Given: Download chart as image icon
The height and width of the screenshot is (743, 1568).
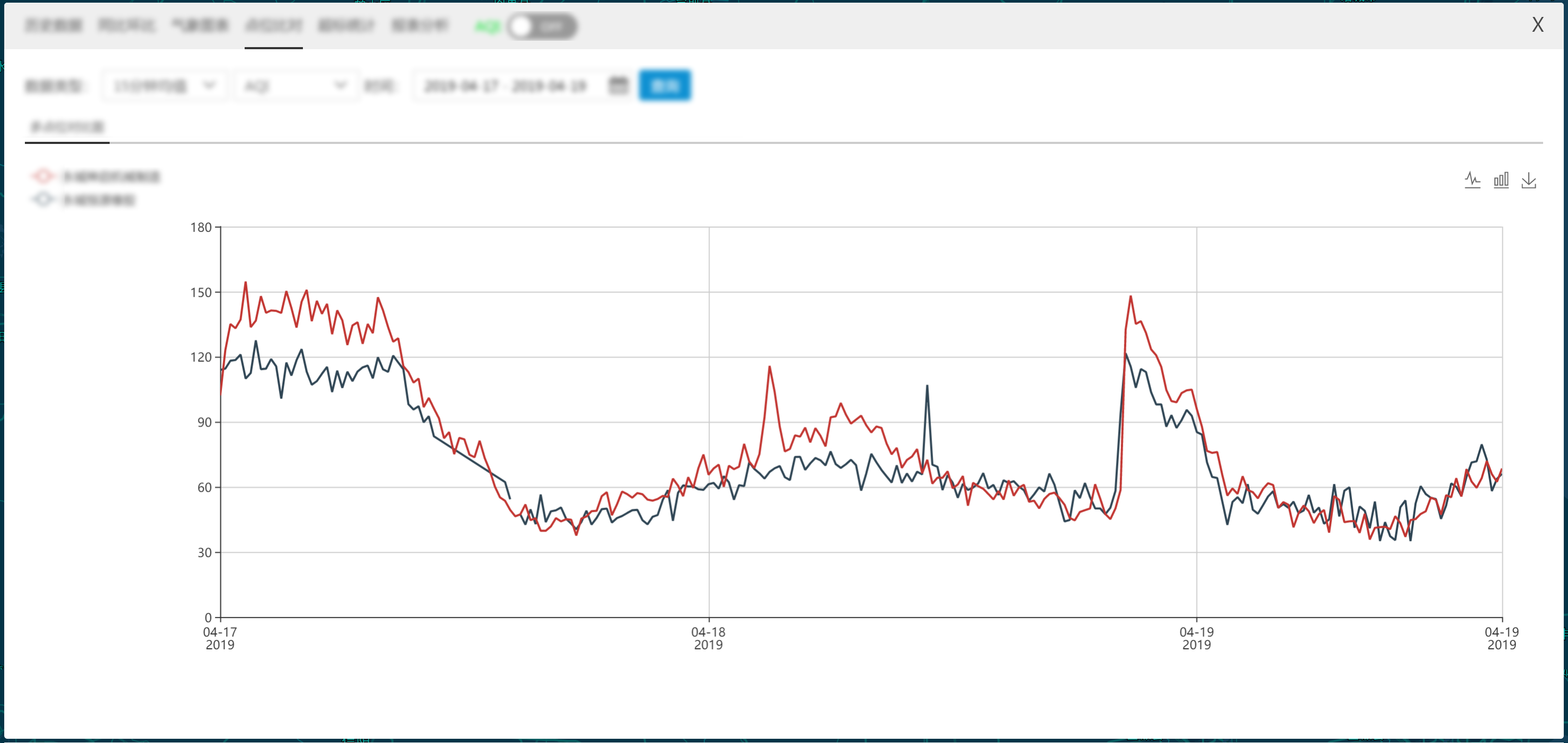Looking at the screenshot, I should [x=1528, y=180].
